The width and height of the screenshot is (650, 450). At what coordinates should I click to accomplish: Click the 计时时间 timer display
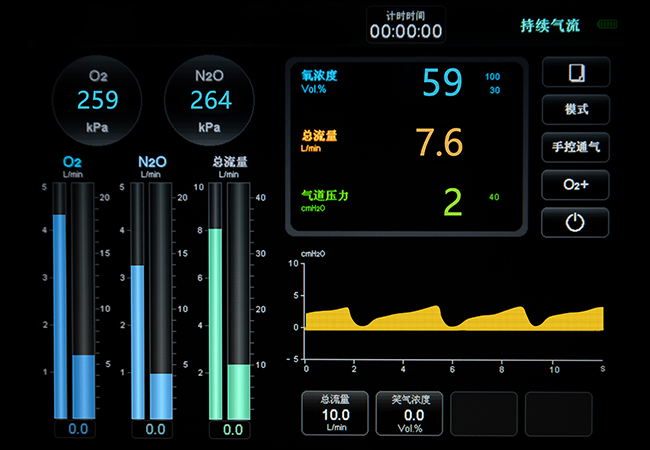click(x=406, y=25)
